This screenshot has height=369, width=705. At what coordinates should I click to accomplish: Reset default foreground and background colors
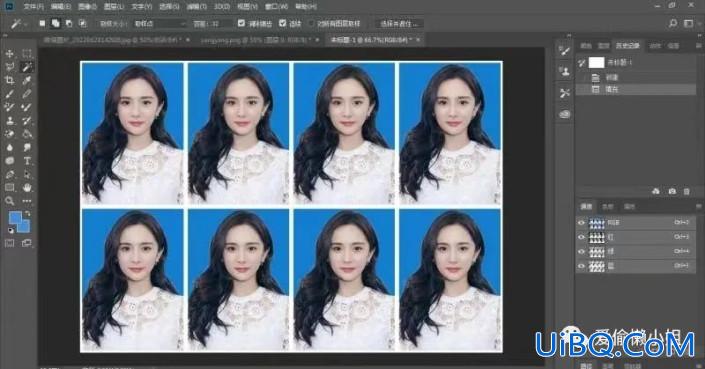pyautogui.click(x=10, y=231)
